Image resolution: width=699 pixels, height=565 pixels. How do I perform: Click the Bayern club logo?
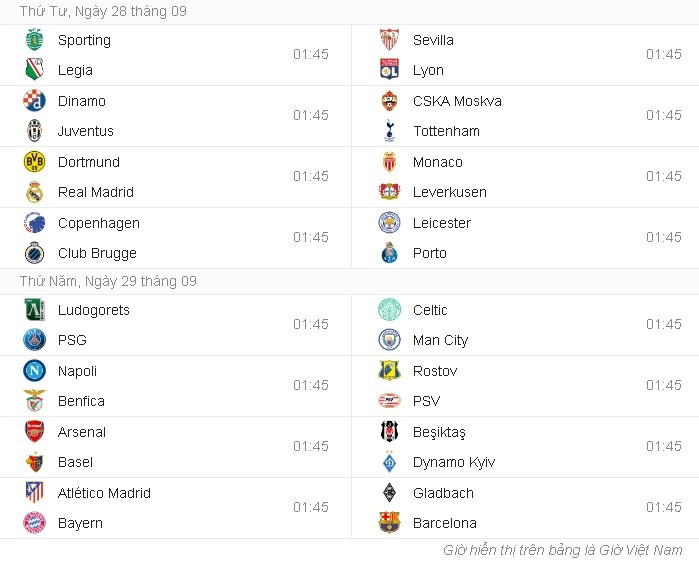(x=35, y=523)
